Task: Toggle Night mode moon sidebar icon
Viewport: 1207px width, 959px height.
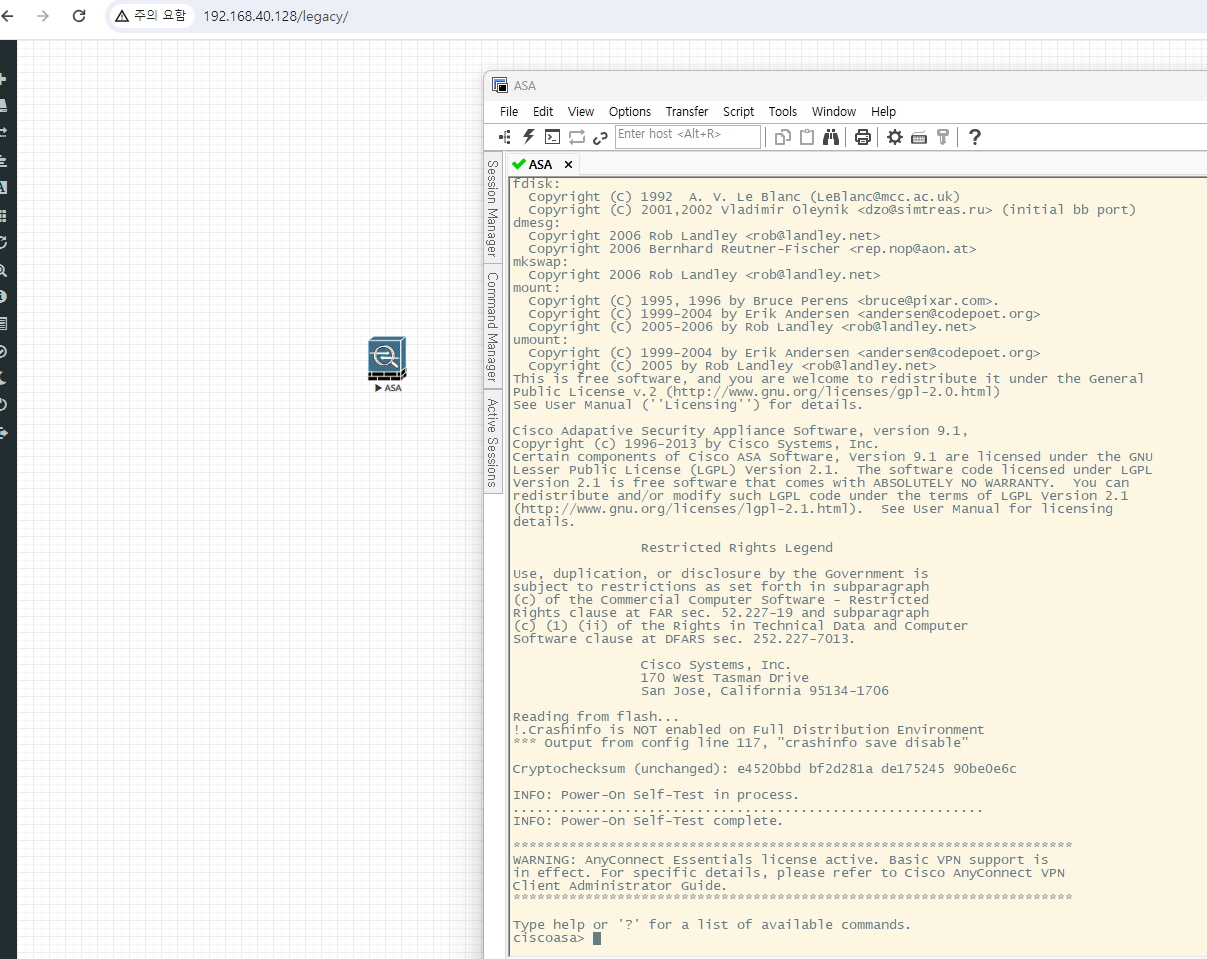Action: click(3, 378)
